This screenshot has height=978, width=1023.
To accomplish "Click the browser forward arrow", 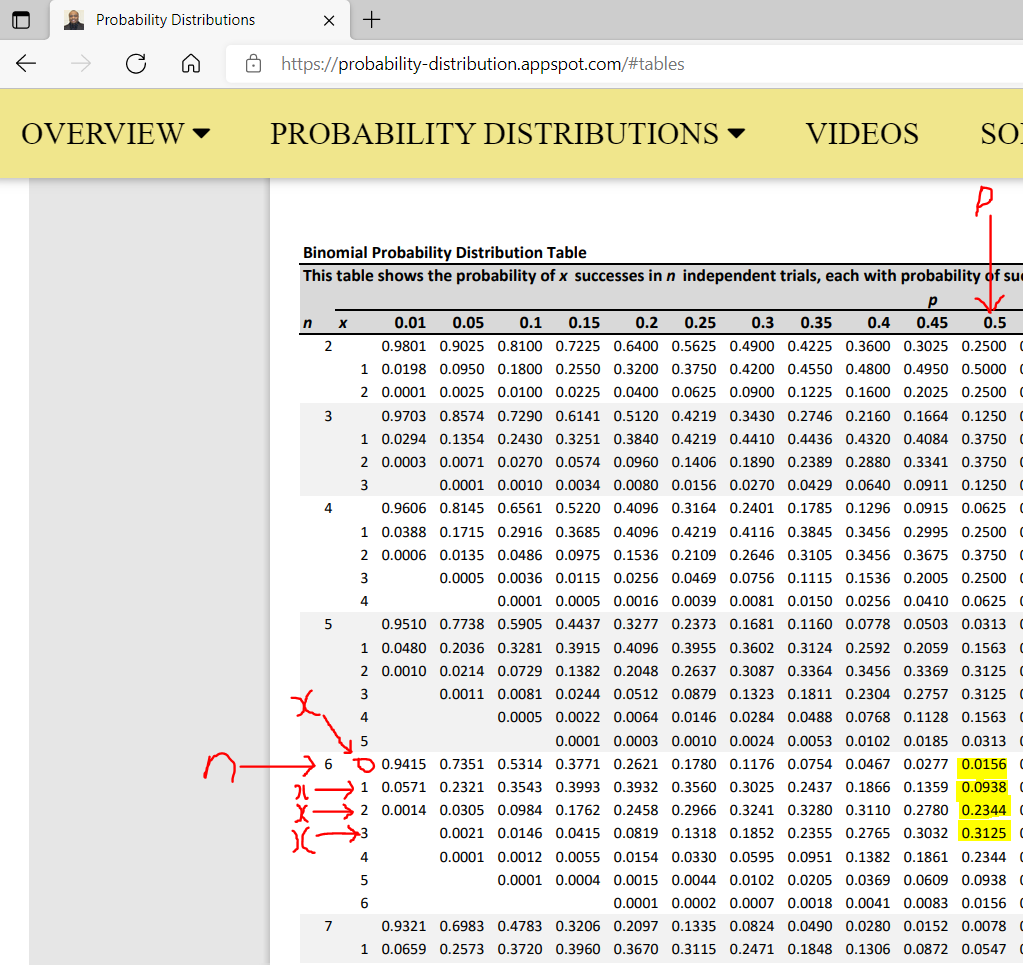I will [x=81, y=64].
